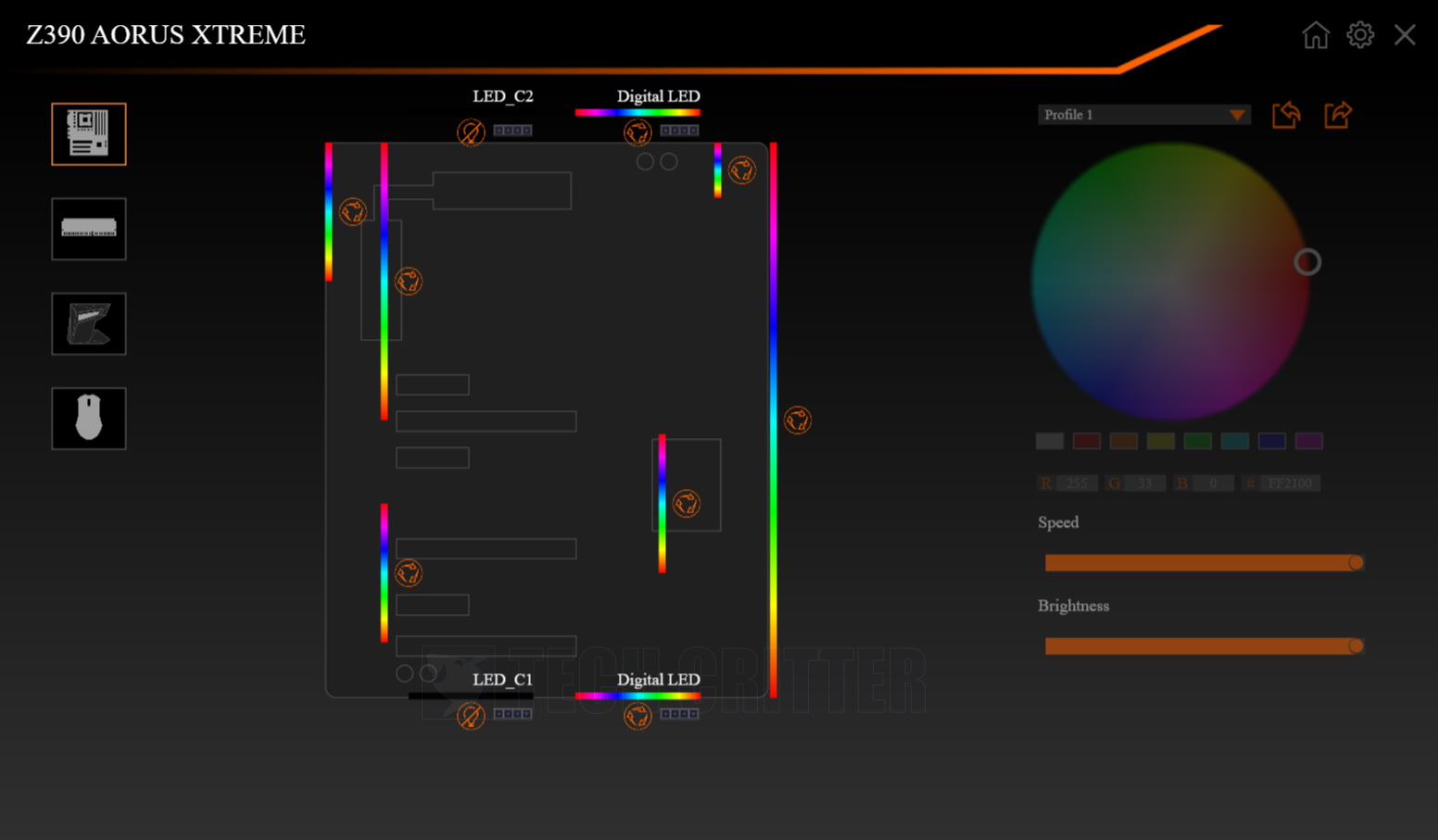Click the Brightness slider handle
This screenshot has width=1438, height=840.
1356,646
